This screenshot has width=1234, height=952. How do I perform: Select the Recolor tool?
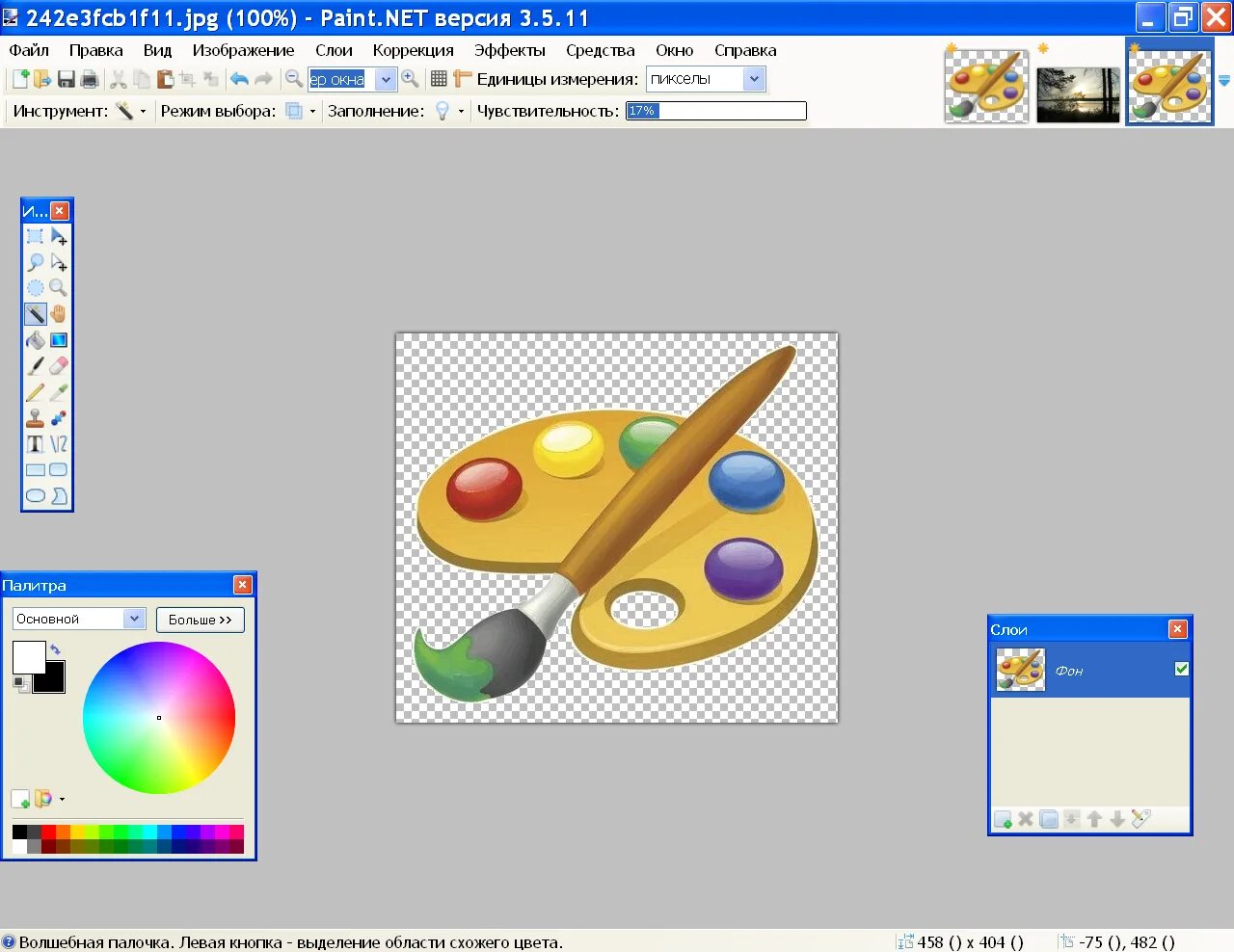click(x=59, y=417)
